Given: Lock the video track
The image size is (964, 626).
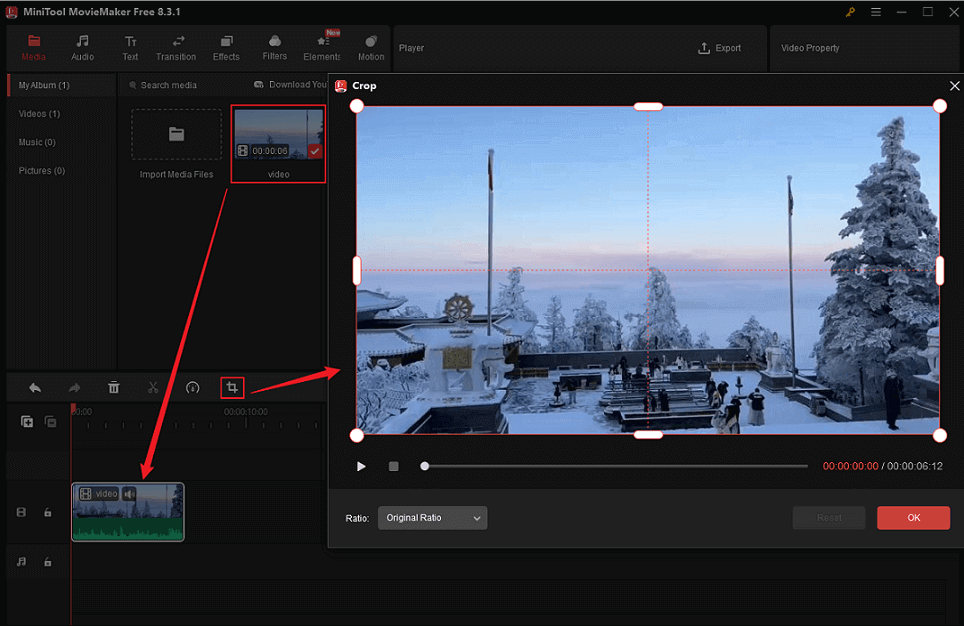Looking at the screenshot, I should (48, 512).
